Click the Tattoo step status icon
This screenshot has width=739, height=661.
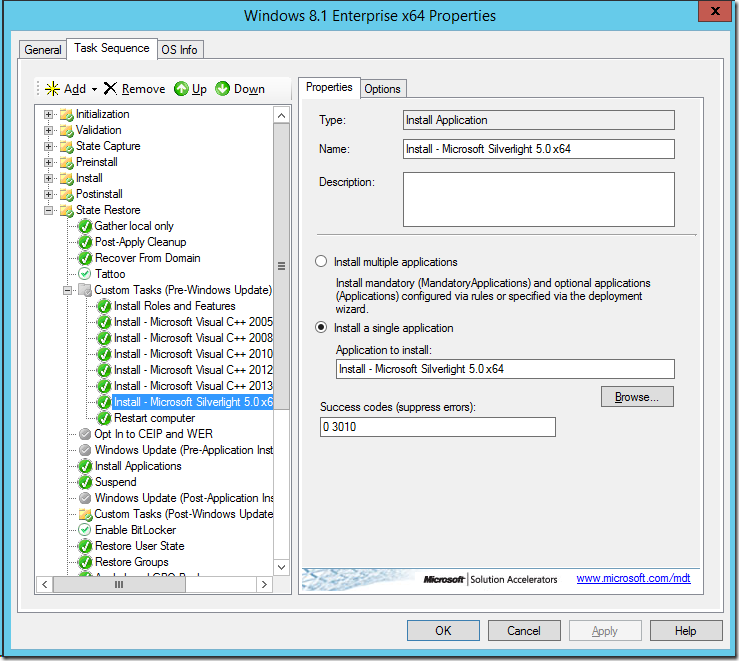[x=85, y=274]
